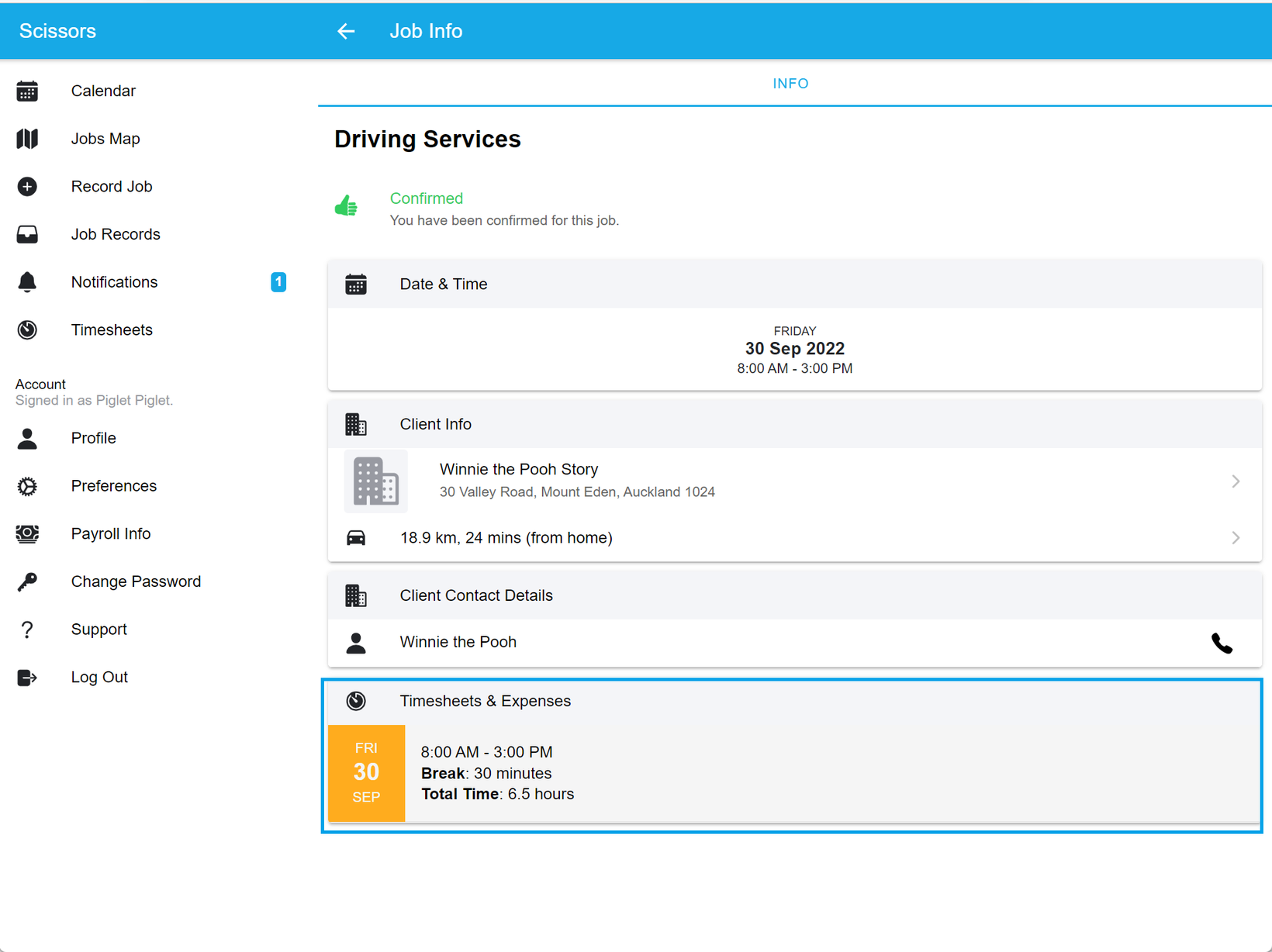Open Payroll Info menu item
The width and height of the screenshot is (1272, 952).
111,534
